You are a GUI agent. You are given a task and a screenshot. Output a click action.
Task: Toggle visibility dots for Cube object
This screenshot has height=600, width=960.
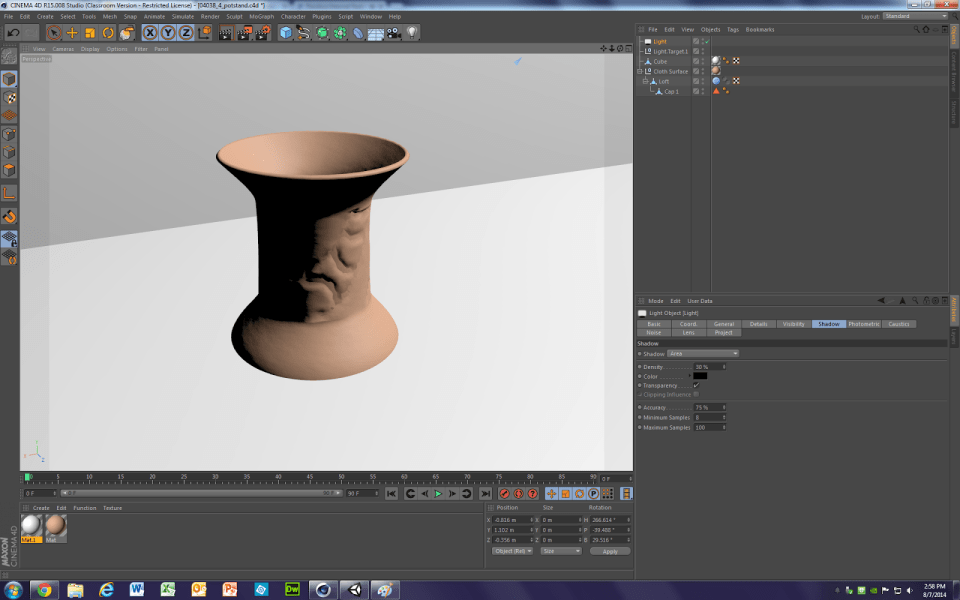coord(702,61)
